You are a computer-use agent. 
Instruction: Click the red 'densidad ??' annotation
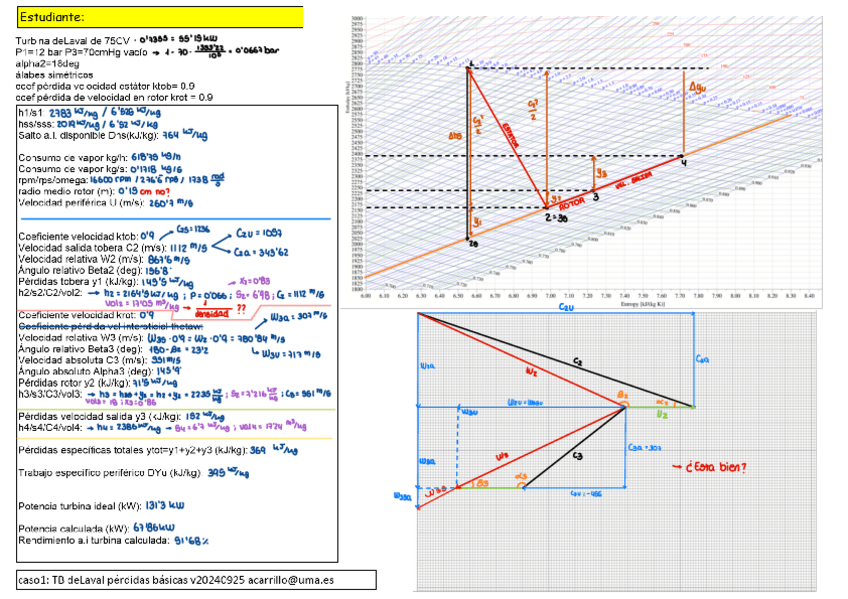(x=220, y=311)
